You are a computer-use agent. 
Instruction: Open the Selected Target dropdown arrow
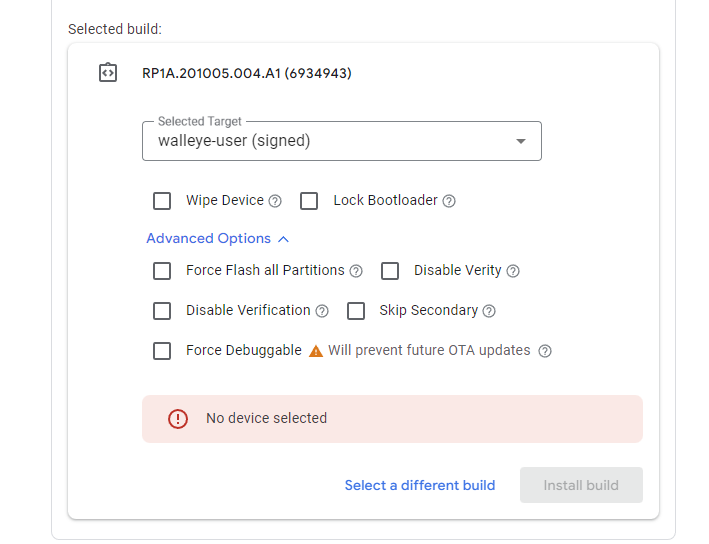521,142
